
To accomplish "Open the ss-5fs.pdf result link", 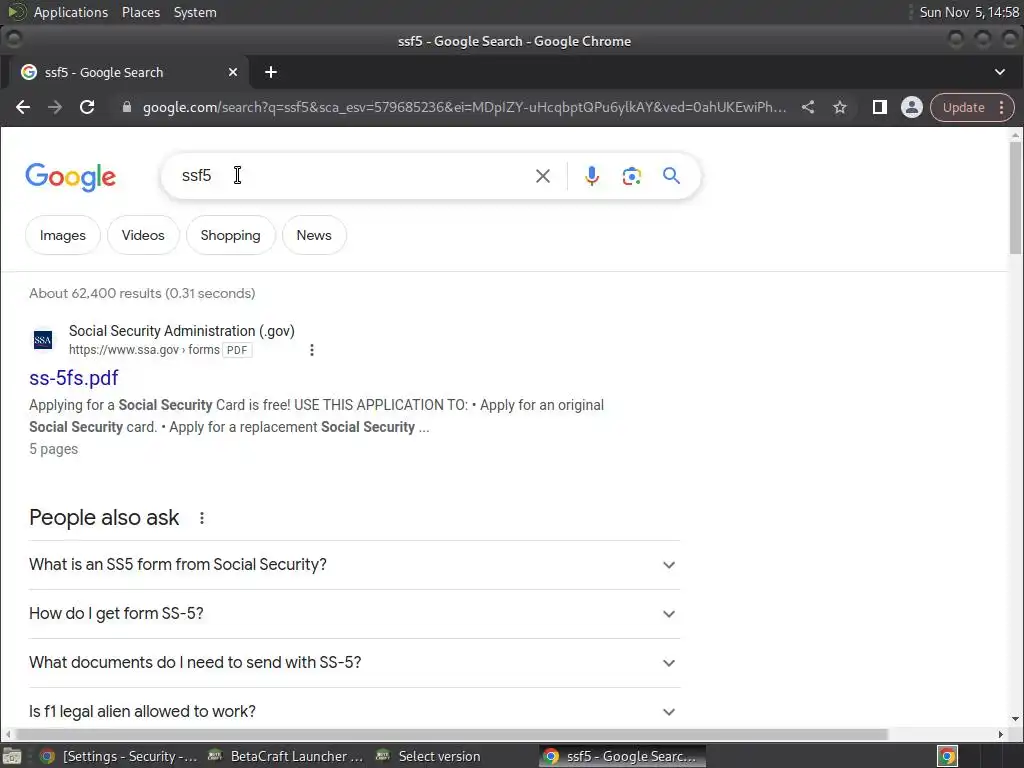I will click(x=74, y=378).
